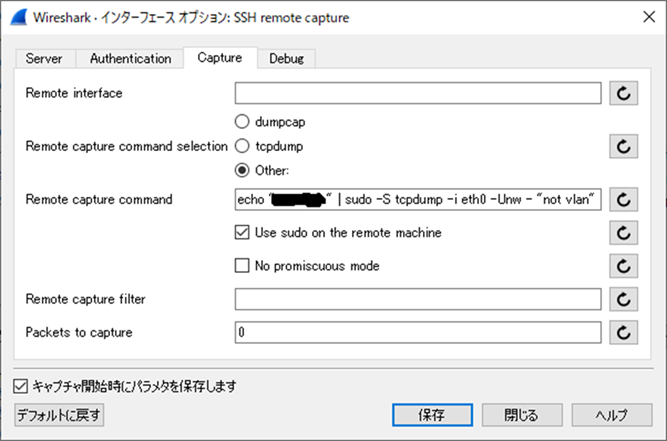Image resolution: width=667 pixels, height=441 pixels.
Task: Reset Remote capture command selection
Action: point(623,146)
